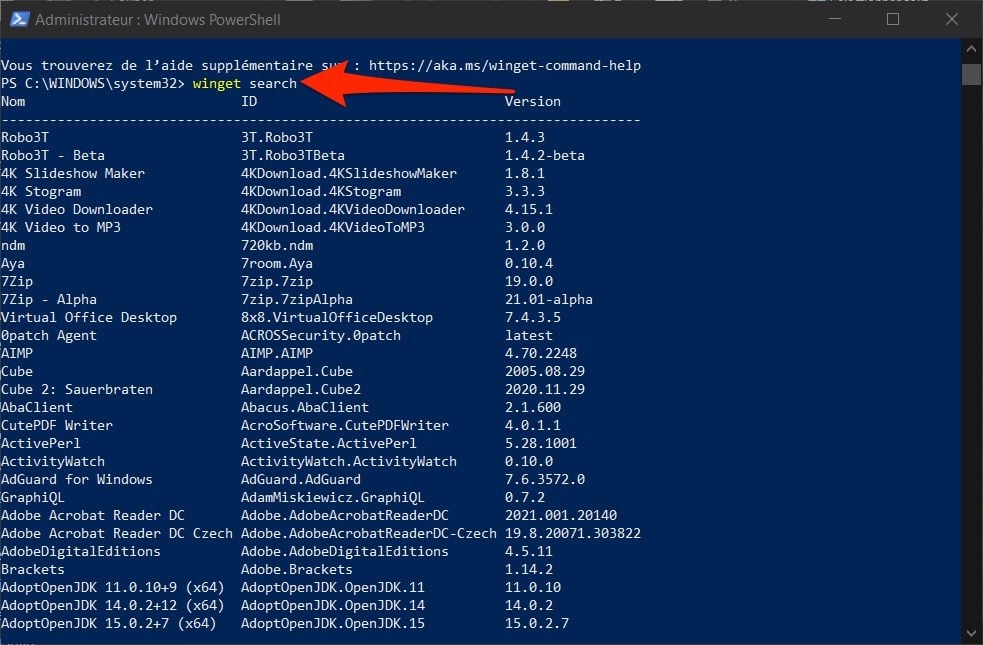Click 'Adobe.AdobeAcrobatReaderDC' ID
The image size is (983, 645).
pos(345,516)
